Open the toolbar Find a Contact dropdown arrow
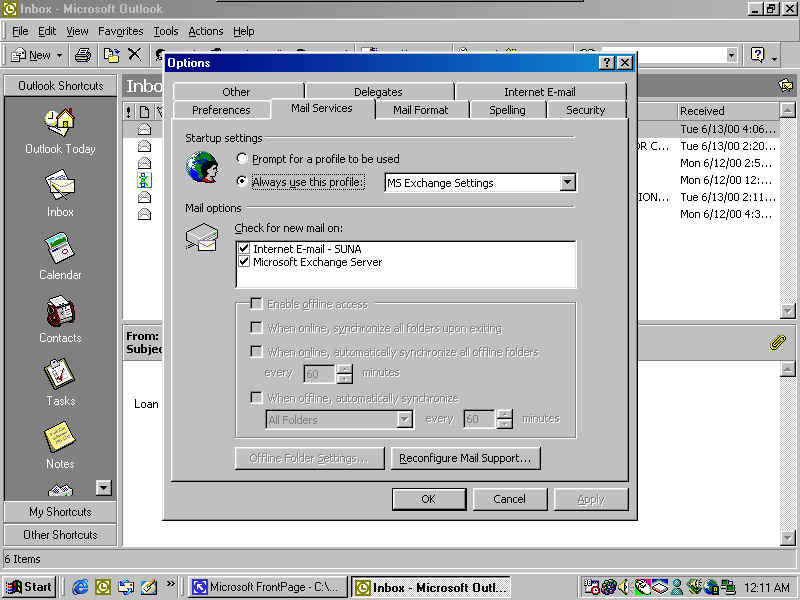Image resolution: width=800 pixels, height=600 pixels. [x=732, y=55]
